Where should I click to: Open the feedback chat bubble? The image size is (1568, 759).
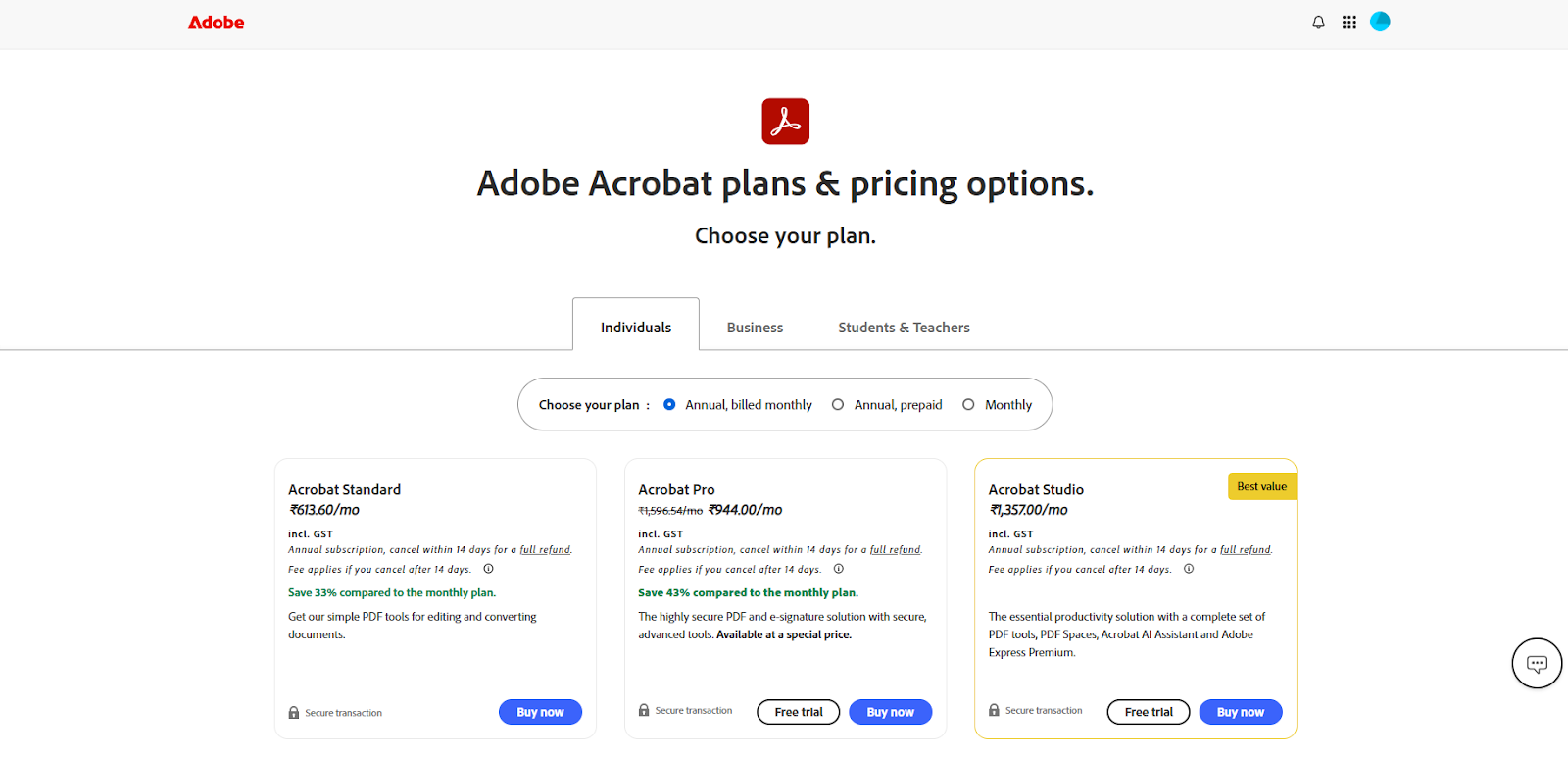tap(1536, 663)
